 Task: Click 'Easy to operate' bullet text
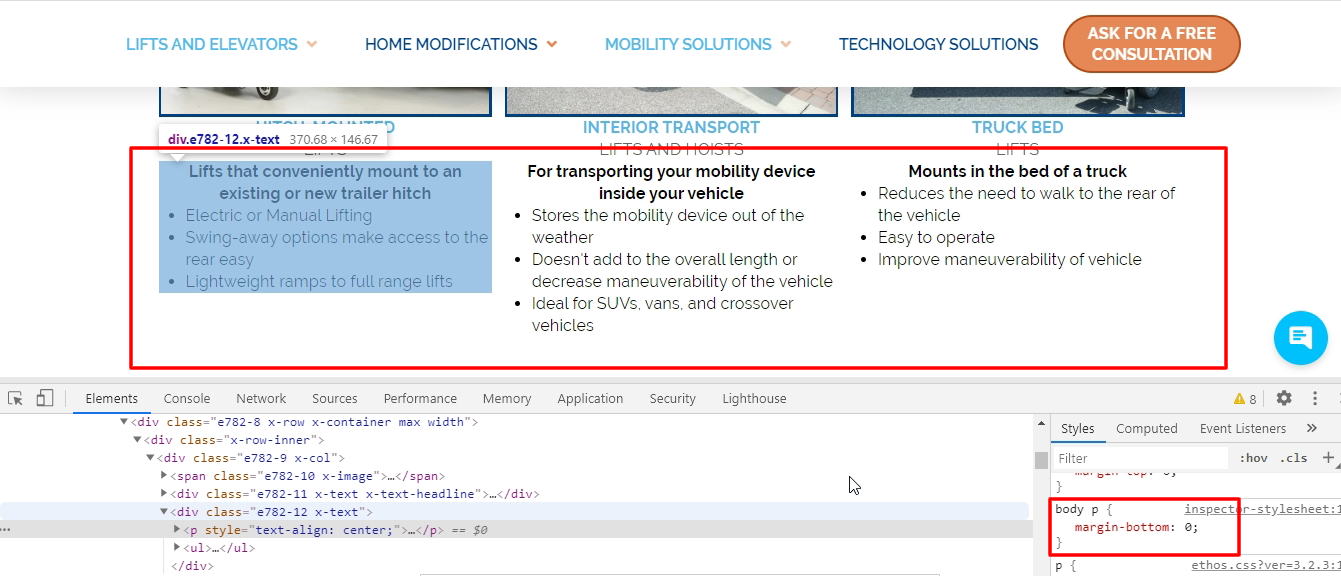pos(936,238)
